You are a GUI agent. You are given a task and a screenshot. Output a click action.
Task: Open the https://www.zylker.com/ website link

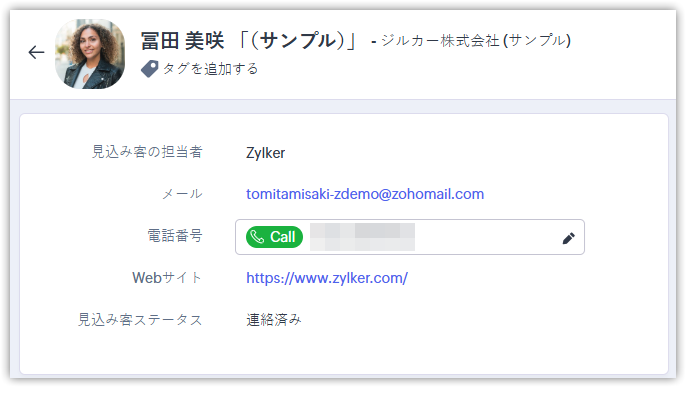click(x=327, y=278)
